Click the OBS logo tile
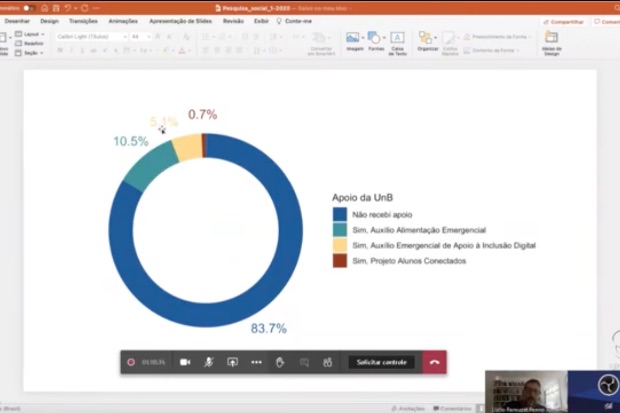The image size is (620, 413). click(594, 392)
